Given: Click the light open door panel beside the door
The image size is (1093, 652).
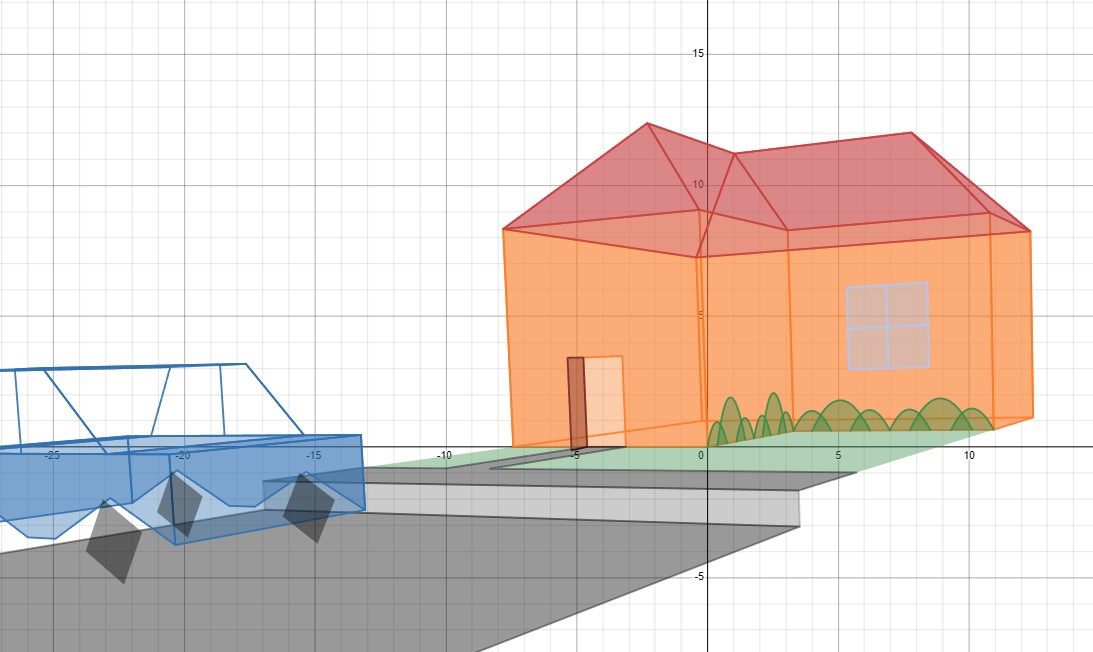Looking at the screenshot, I should pyautogui.click(x=604, y=400).
